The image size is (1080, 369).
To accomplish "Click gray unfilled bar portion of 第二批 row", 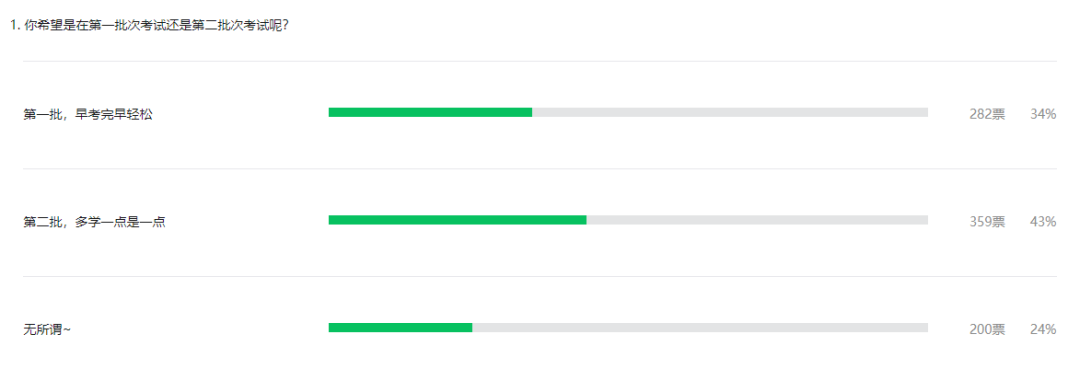I will tap(757, 220).
